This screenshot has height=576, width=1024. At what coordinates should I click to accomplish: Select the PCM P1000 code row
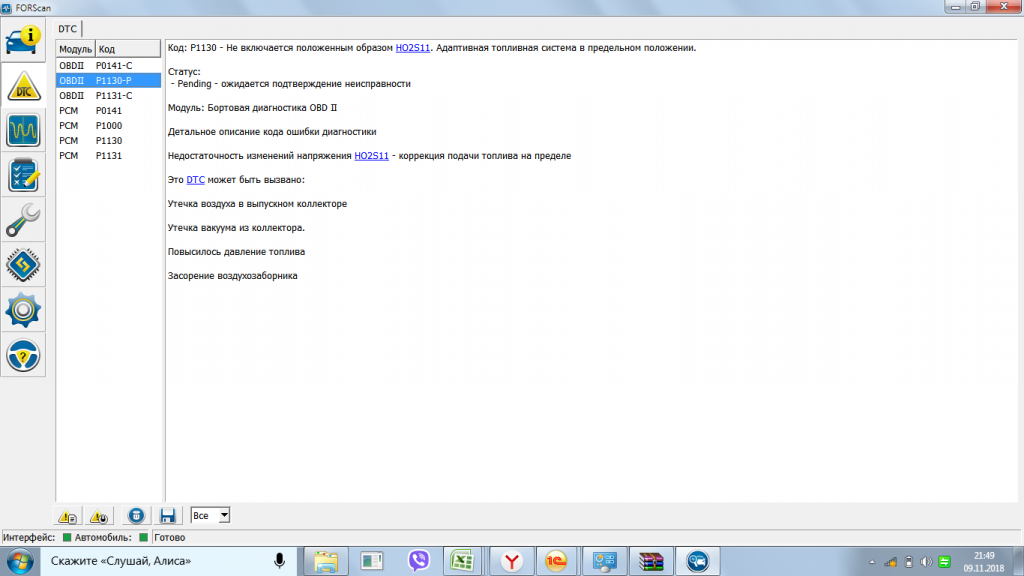point(107,125)
